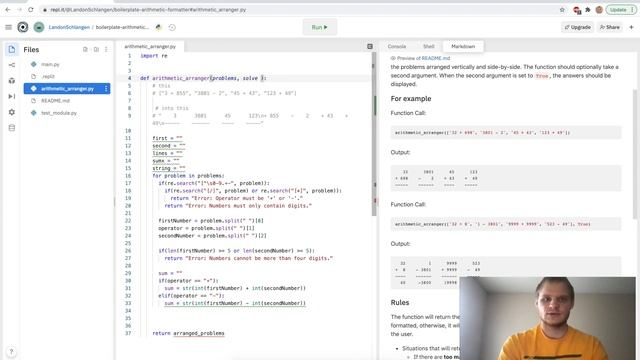Open the .replit file

tap(48, 76)
